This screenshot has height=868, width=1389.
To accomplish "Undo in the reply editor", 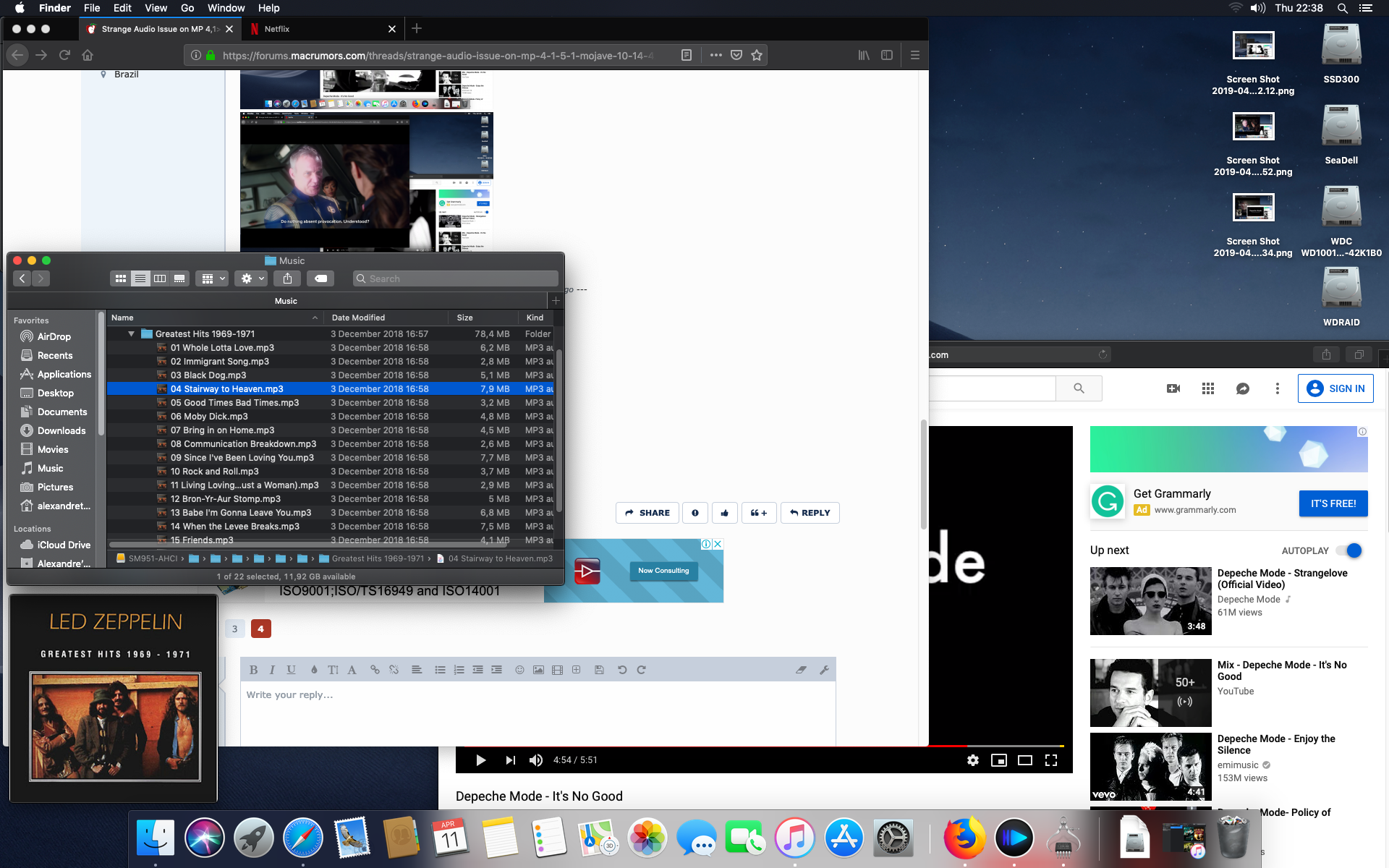I will tap(622, 670).
